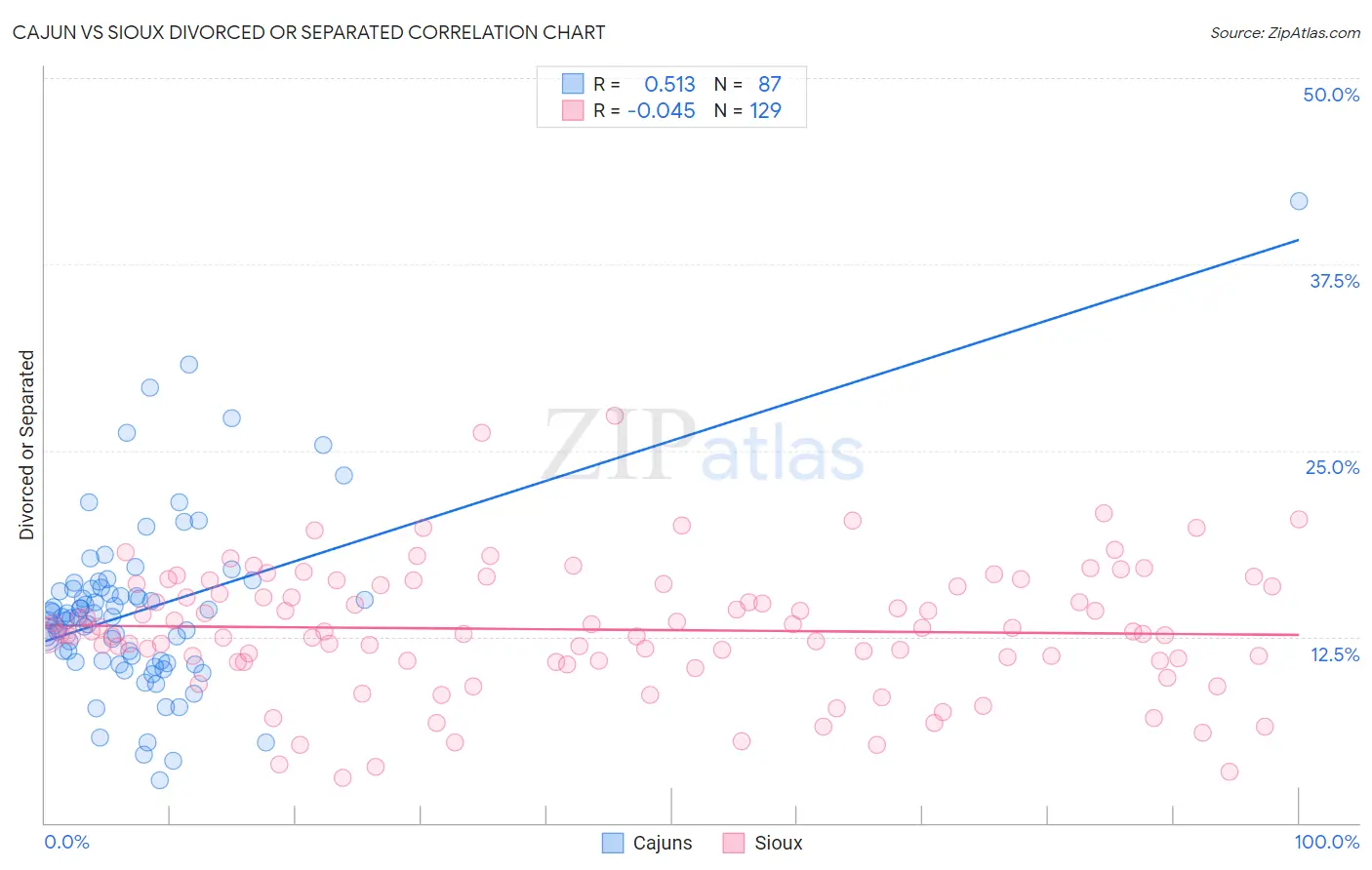Image resolution: width=1372 pixels, height=870 pixels.
Task: Select the Sioux legend label
Action: coord(779,843)
